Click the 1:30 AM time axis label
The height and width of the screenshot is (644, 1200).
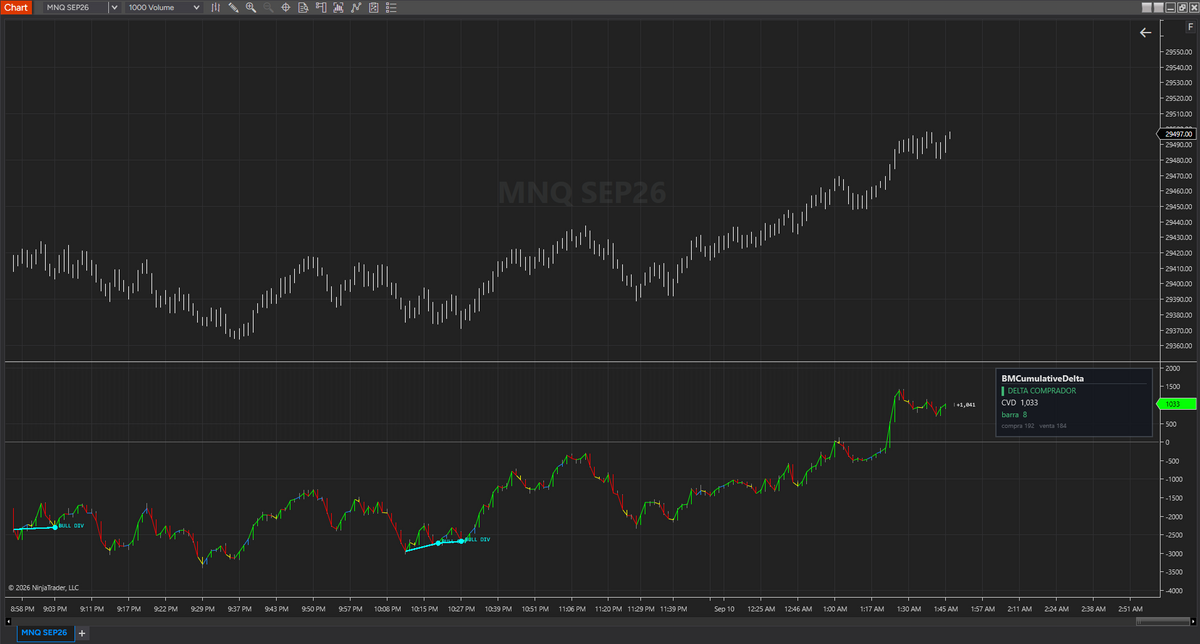(x=908, y=608)
